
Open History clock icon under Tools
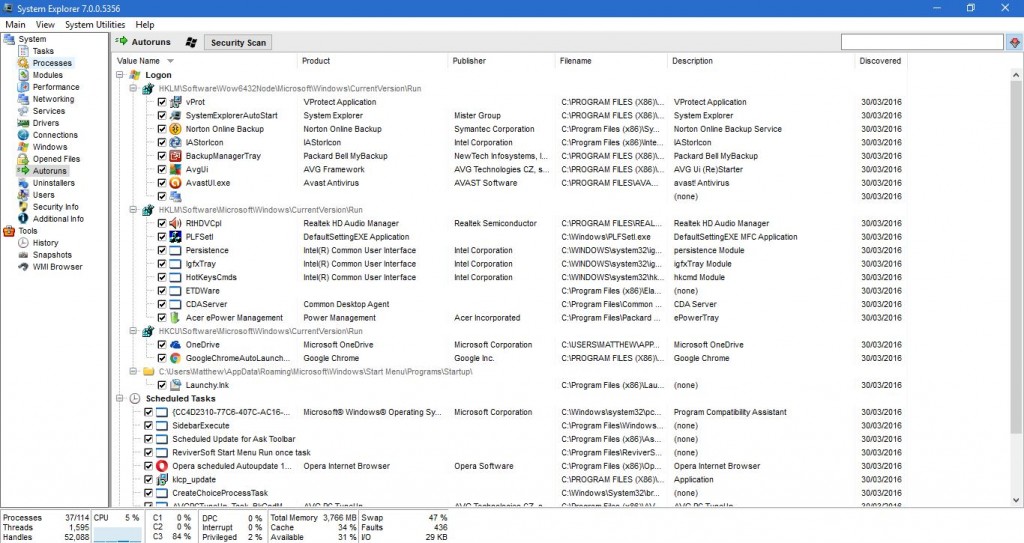pos(23,243)
